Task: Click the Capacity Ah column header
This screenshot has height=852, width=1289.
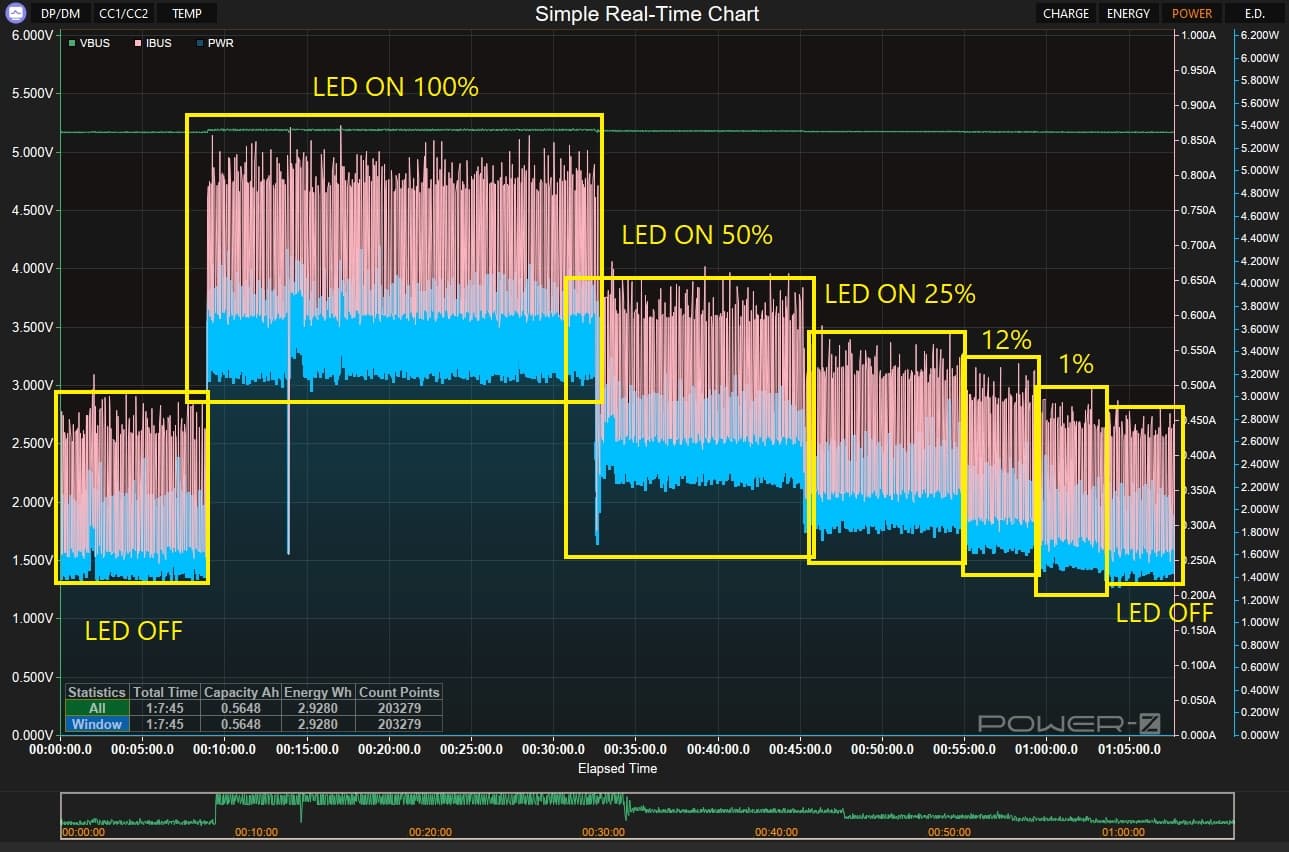Action: [x=241, y=692]
